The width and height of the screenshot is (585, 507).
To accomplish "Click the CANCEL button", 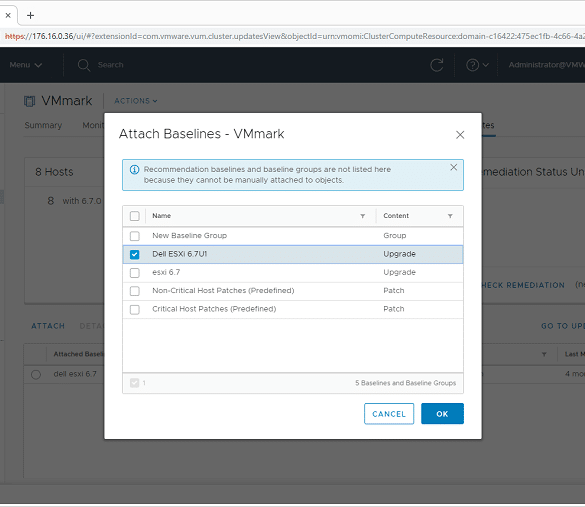I will (x=389, y=414).
